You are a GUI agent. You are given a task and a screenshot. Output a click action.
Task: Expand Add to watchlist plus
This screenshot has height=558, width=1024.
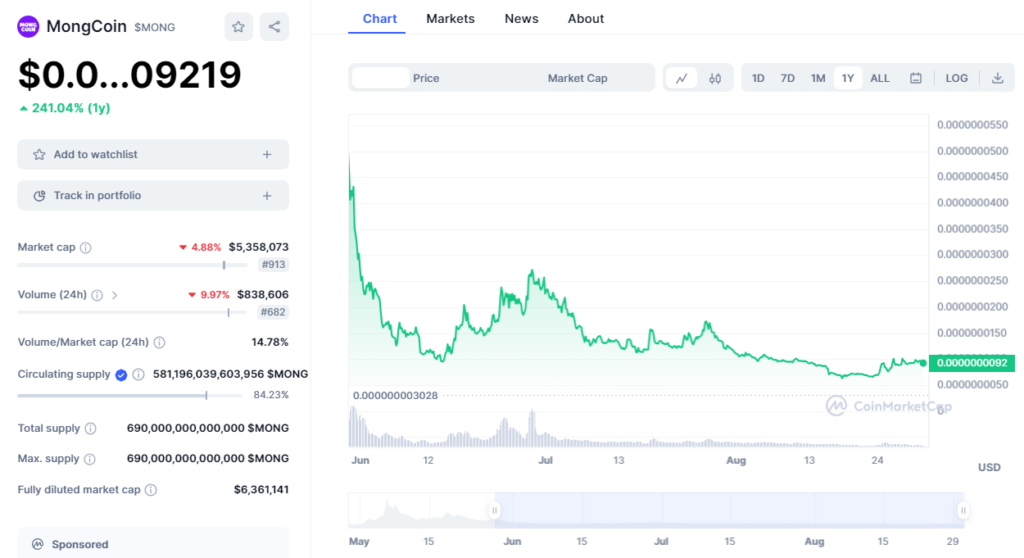[267, 155]
